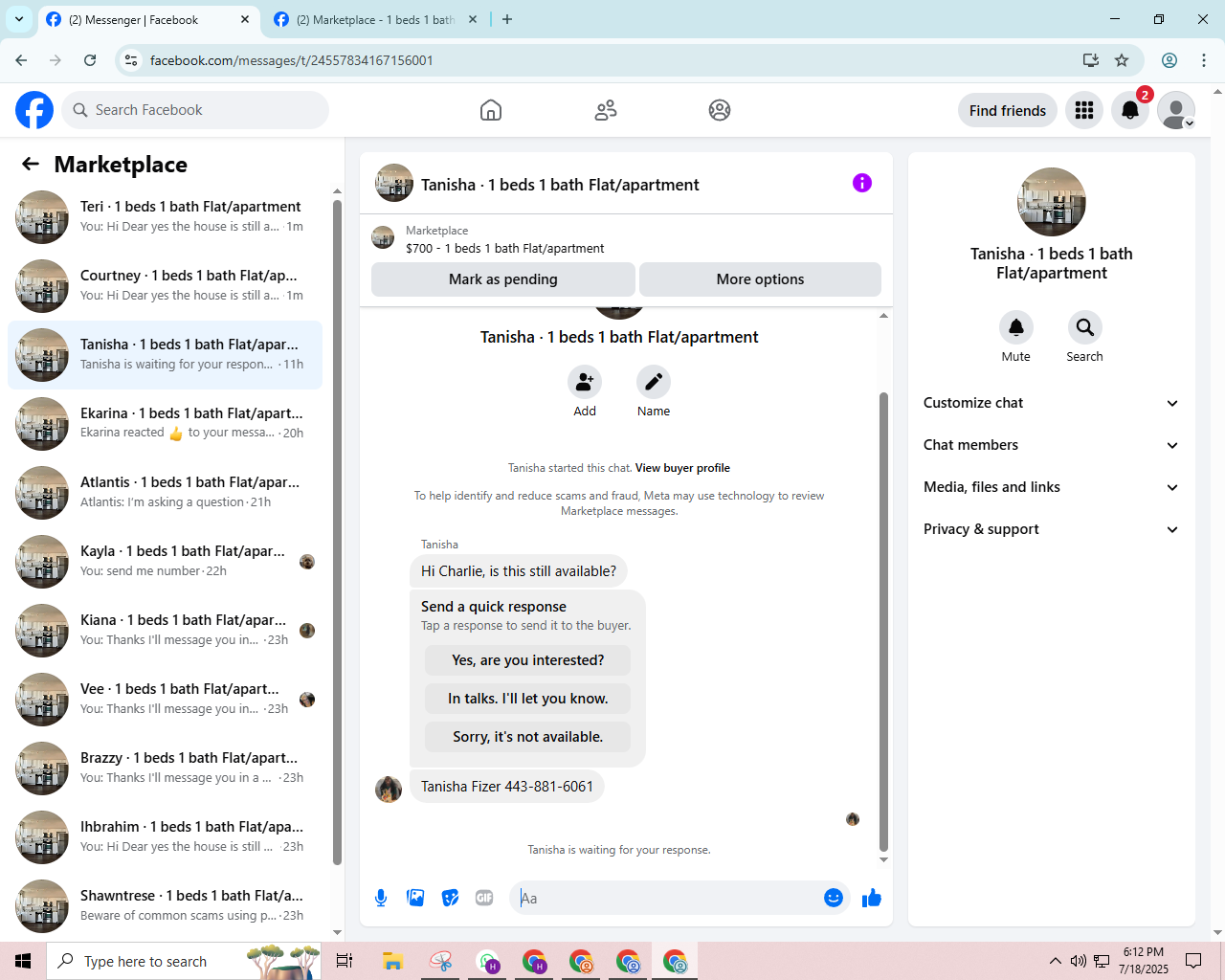Open Kayla conversation in list

coord(165,561)
